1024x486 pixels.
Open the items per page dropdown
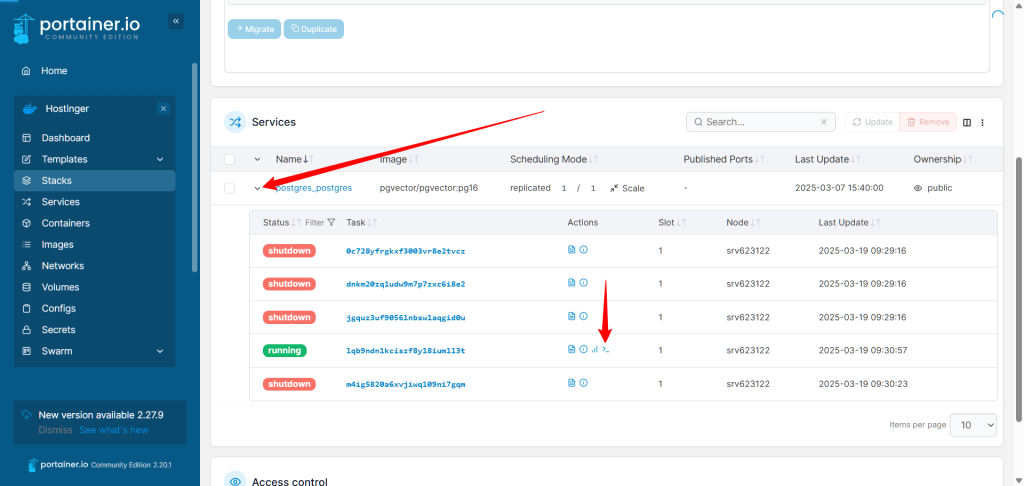point(972,425)
